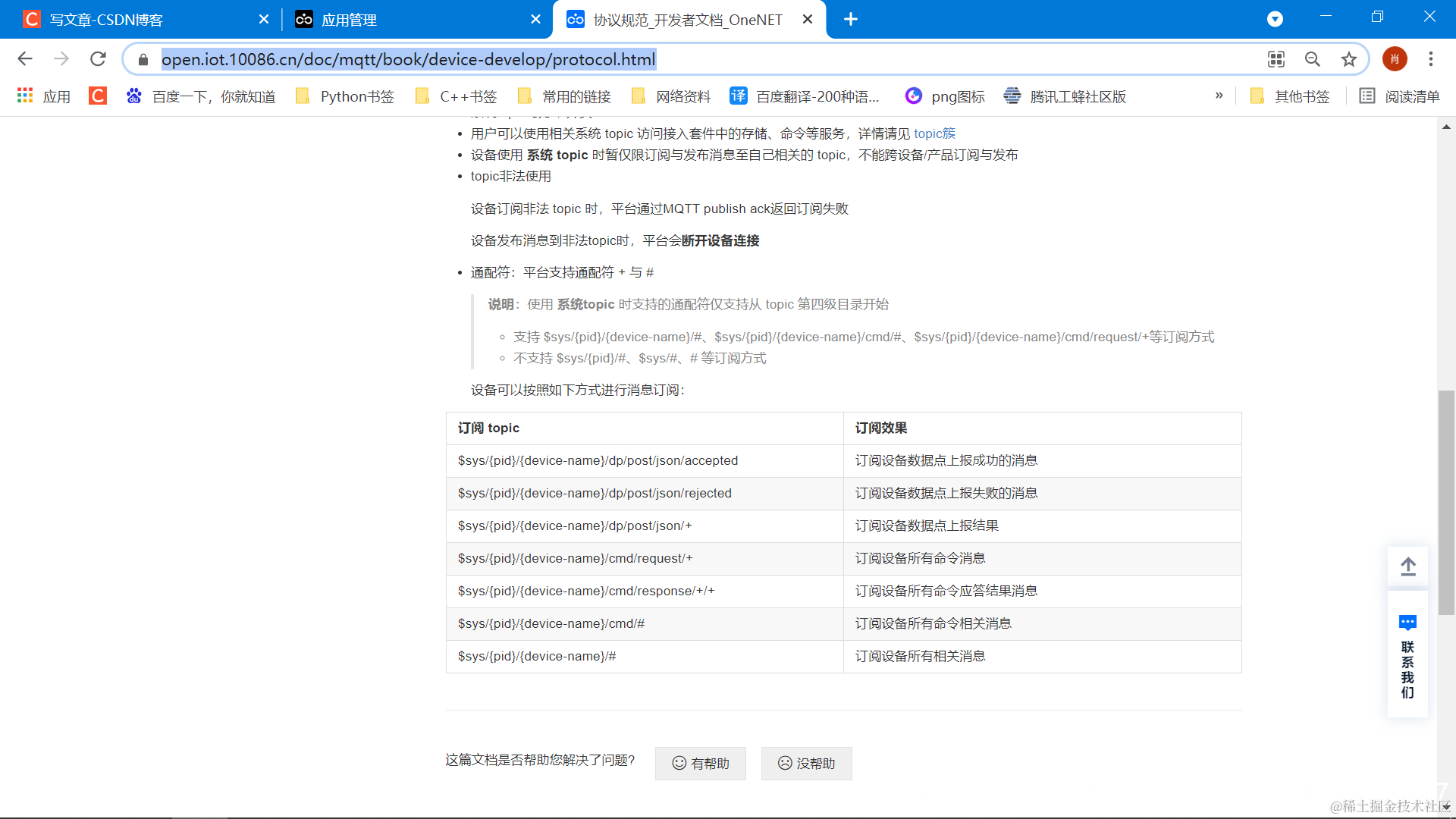Screen dimensions: 1456x819
Task: Click the user profile avatar icon
Action: tap(1394, 59)
